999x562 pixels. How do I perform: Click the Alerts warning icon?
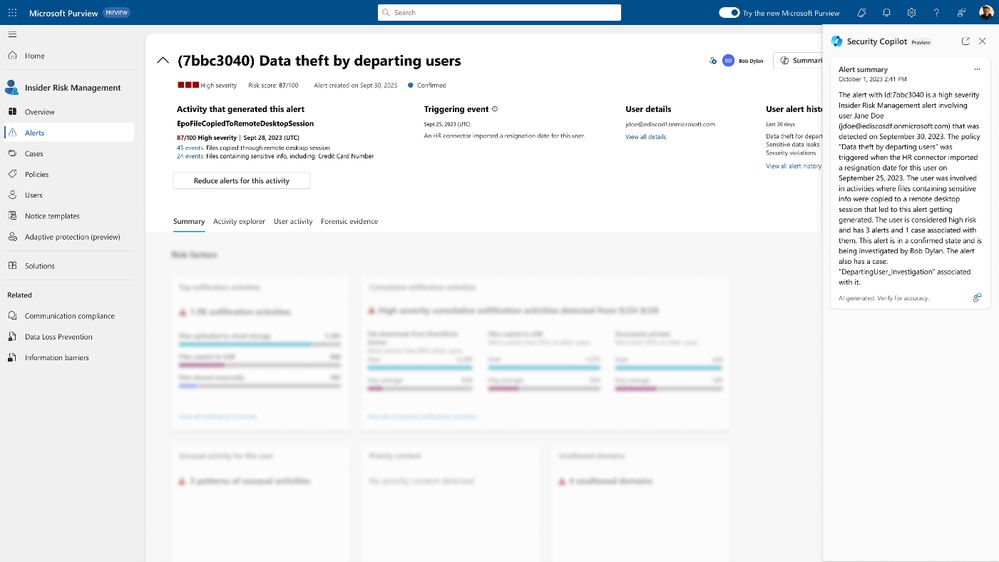12,133
